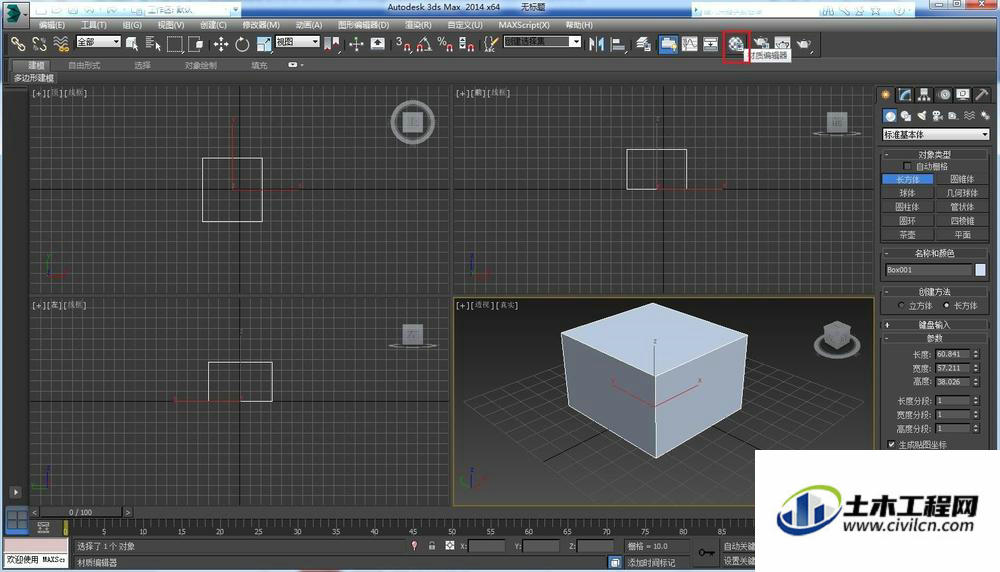Click the Use Pivot Point Center icon
Viewport: 1000px width, 572px height.
click(x=332, y=44)
